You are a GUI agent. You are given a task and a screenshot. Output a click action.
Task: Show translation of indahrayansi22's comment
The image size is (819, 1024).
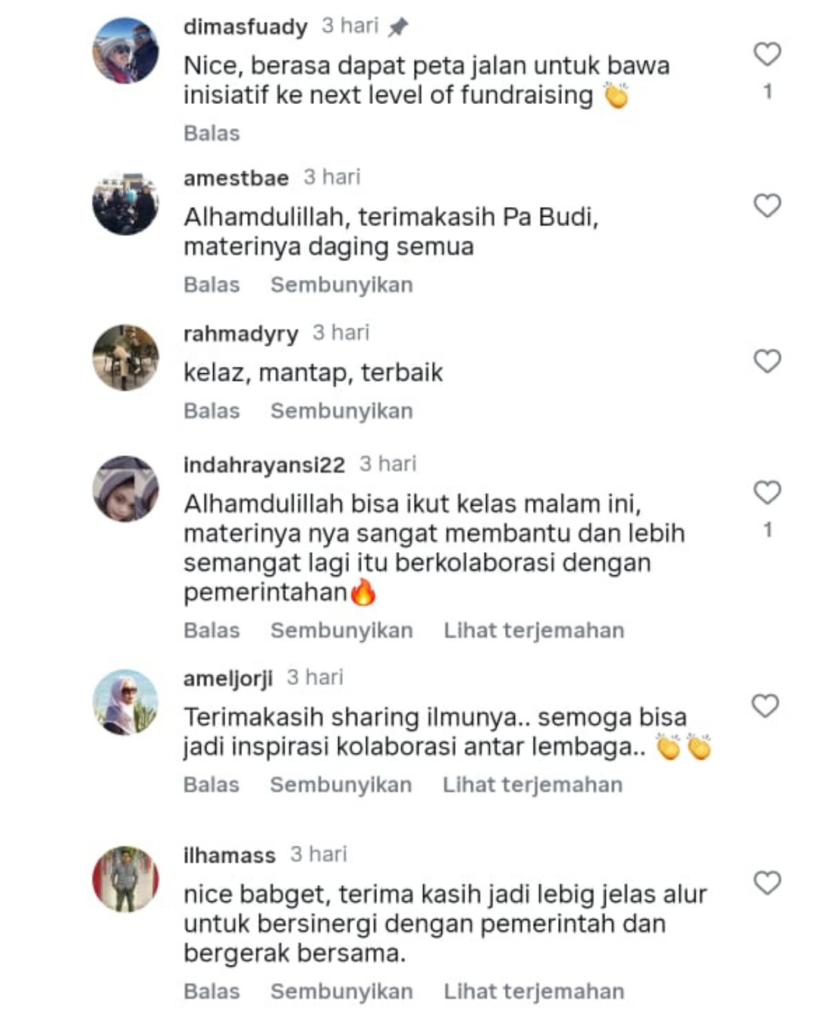[x=534, y=631]
